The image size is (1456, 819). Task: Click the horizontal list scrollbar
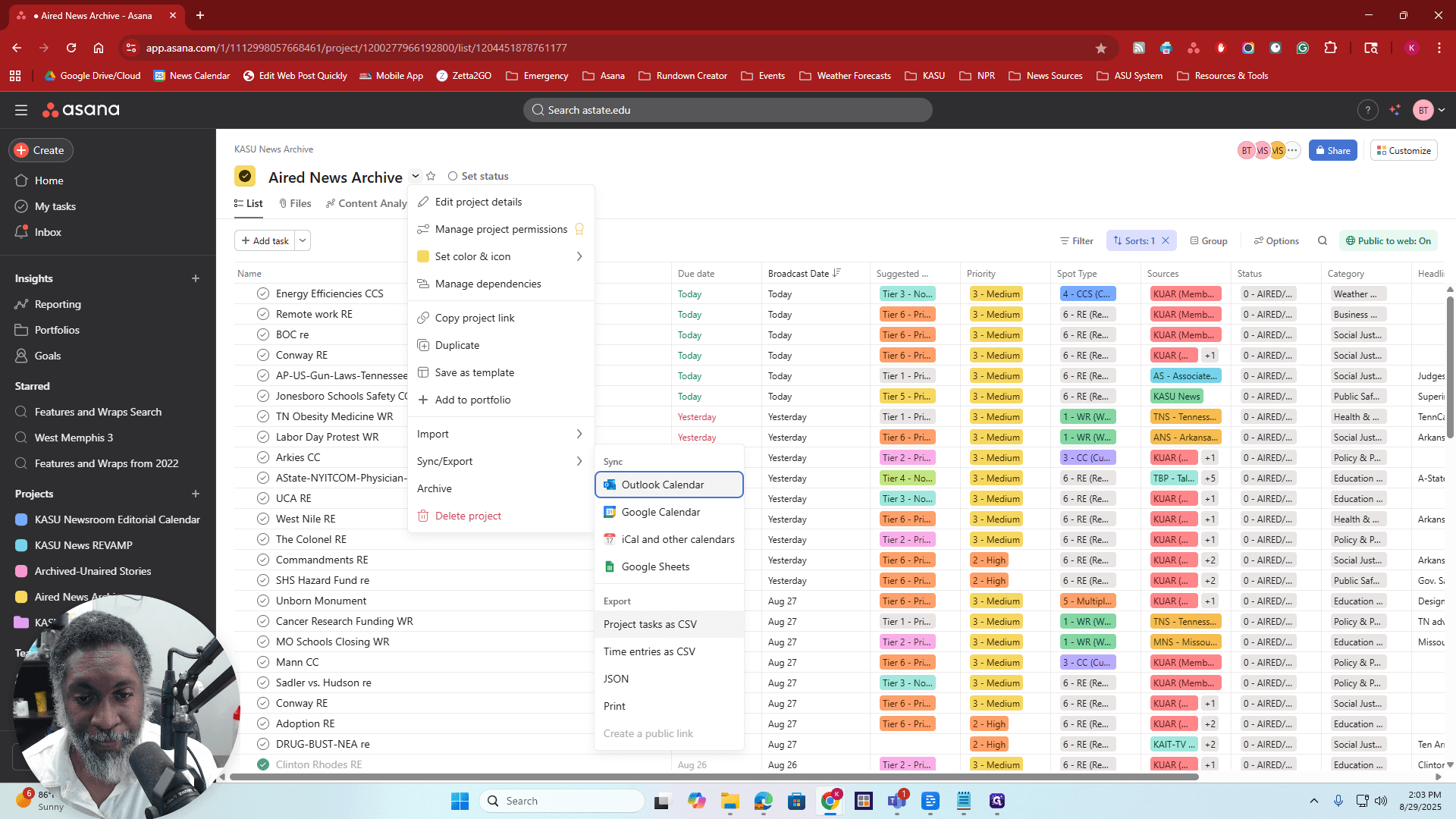713,777
